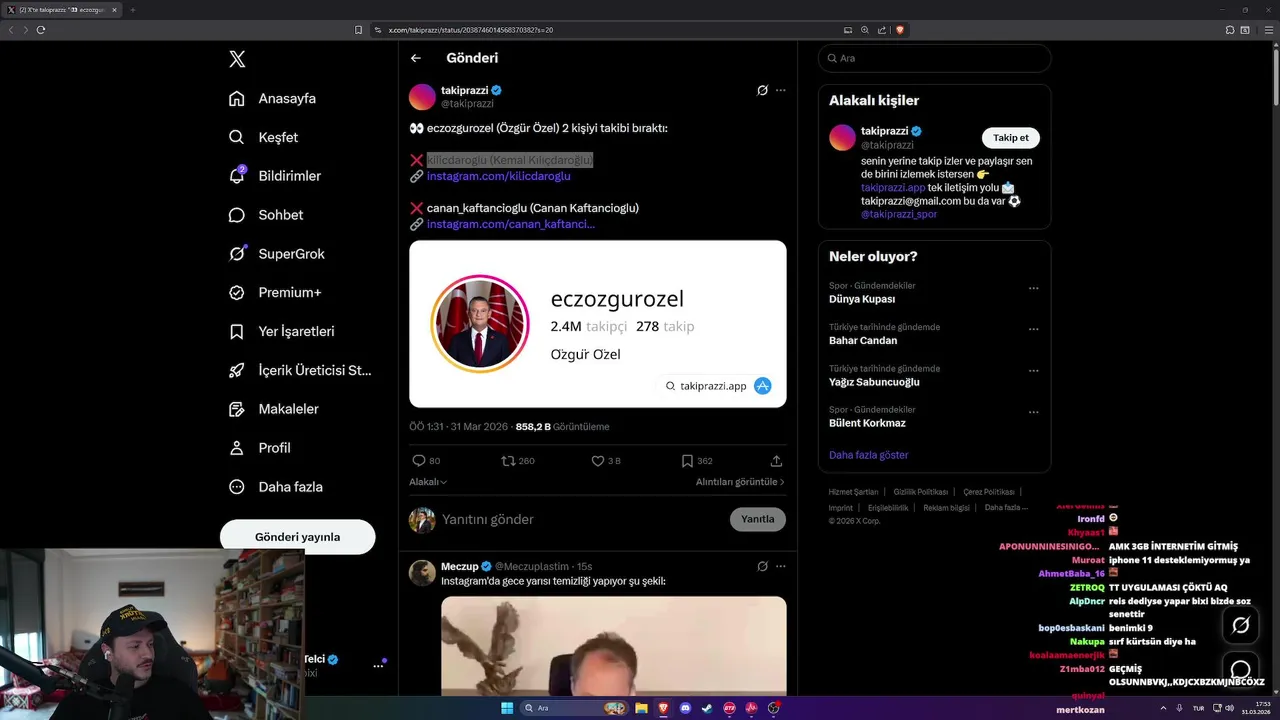This screenshot has width=1280, height=720.
Task: Click the Yanıtla button
Action: (x=758, y=519)
